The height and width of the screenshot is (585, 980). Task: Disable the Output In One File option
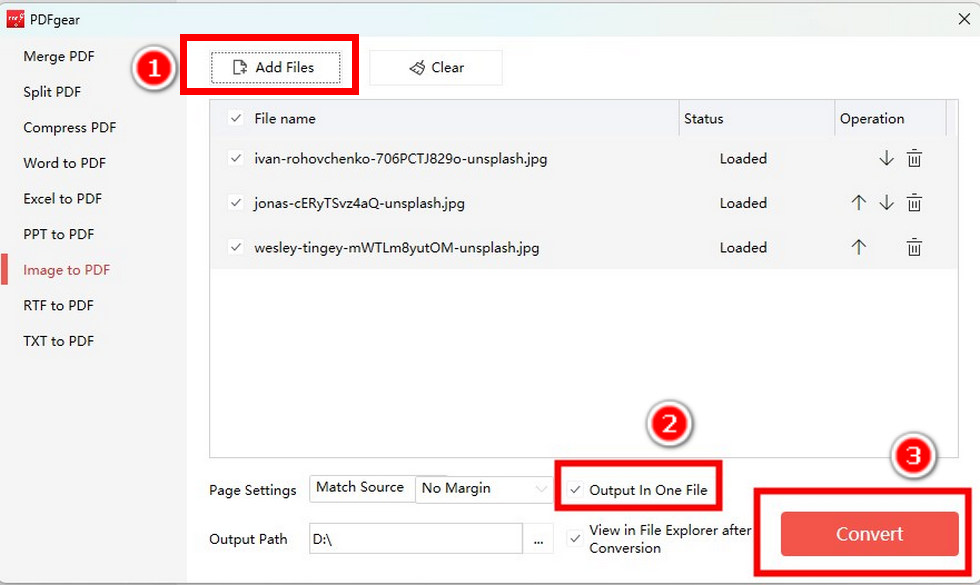click(575, 488)
